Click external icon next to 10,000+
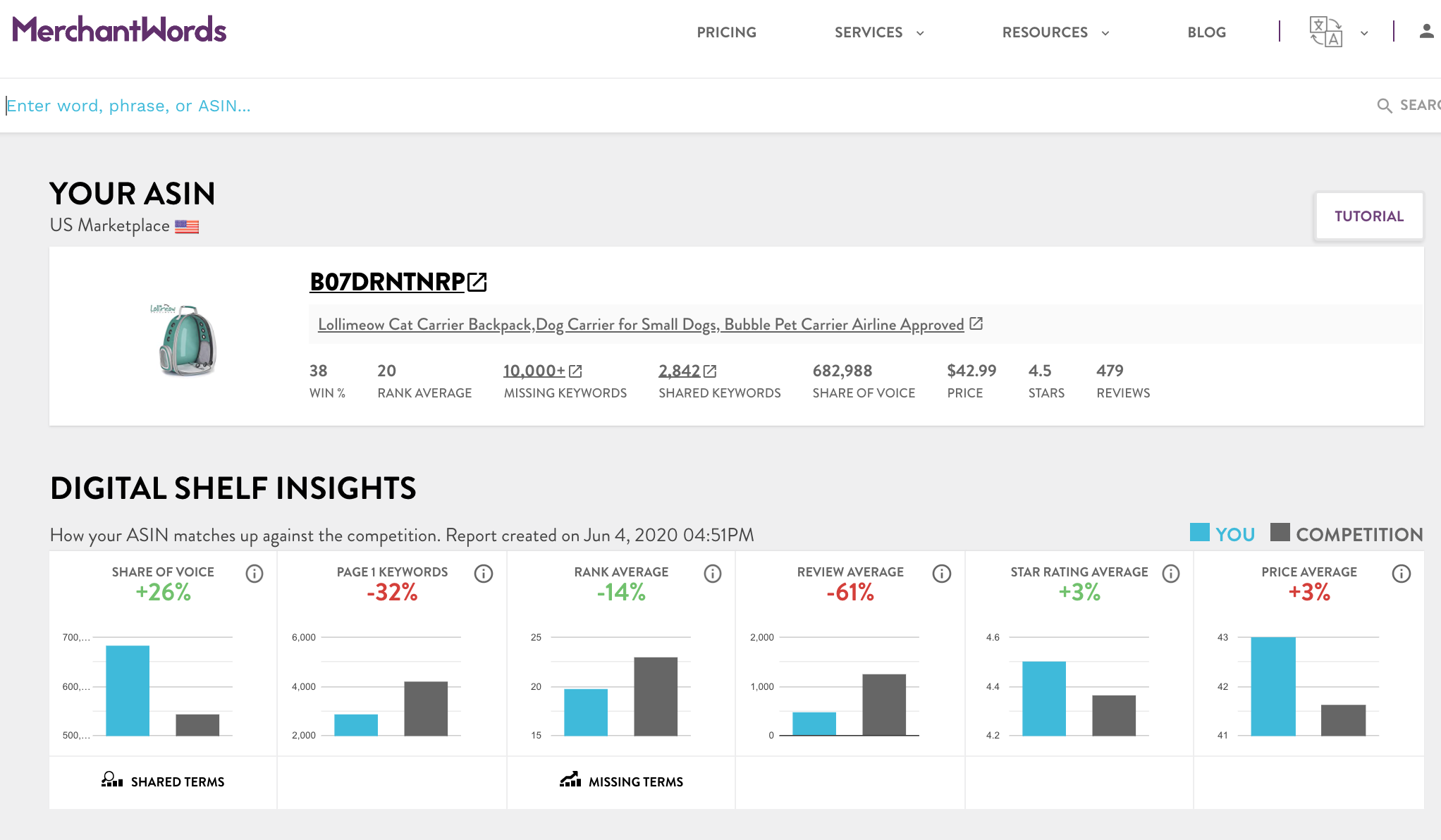1441x840 pixels. click(x=575, y=371)
